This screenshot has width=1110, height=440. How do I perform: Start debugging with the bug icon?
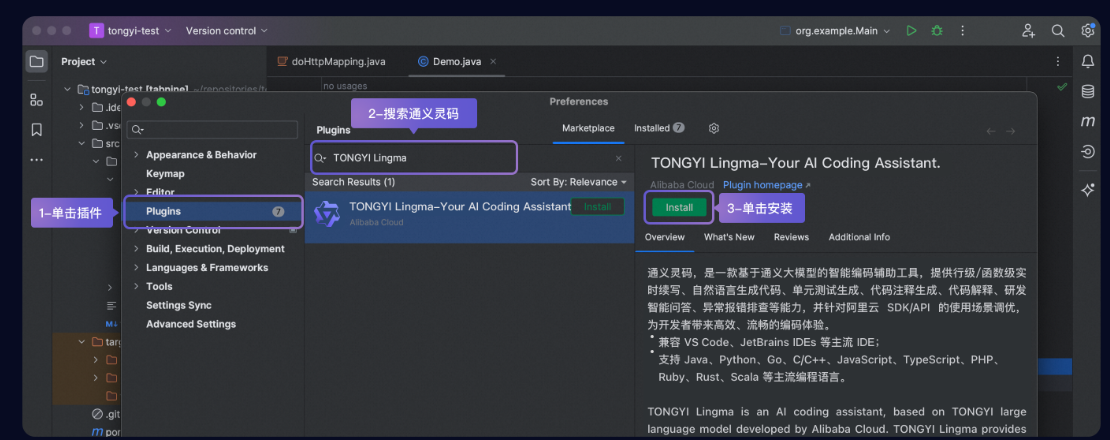click(x=937, y=30)
